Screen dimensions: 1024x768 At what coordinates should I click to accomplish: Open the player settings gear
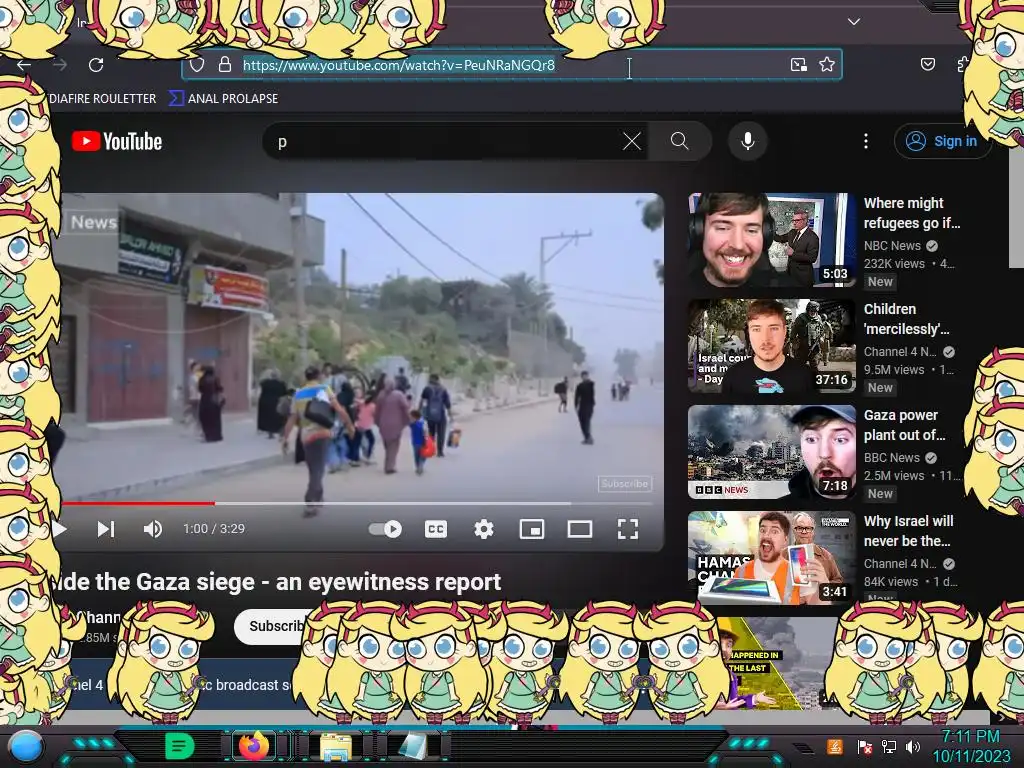coord(483,529)
